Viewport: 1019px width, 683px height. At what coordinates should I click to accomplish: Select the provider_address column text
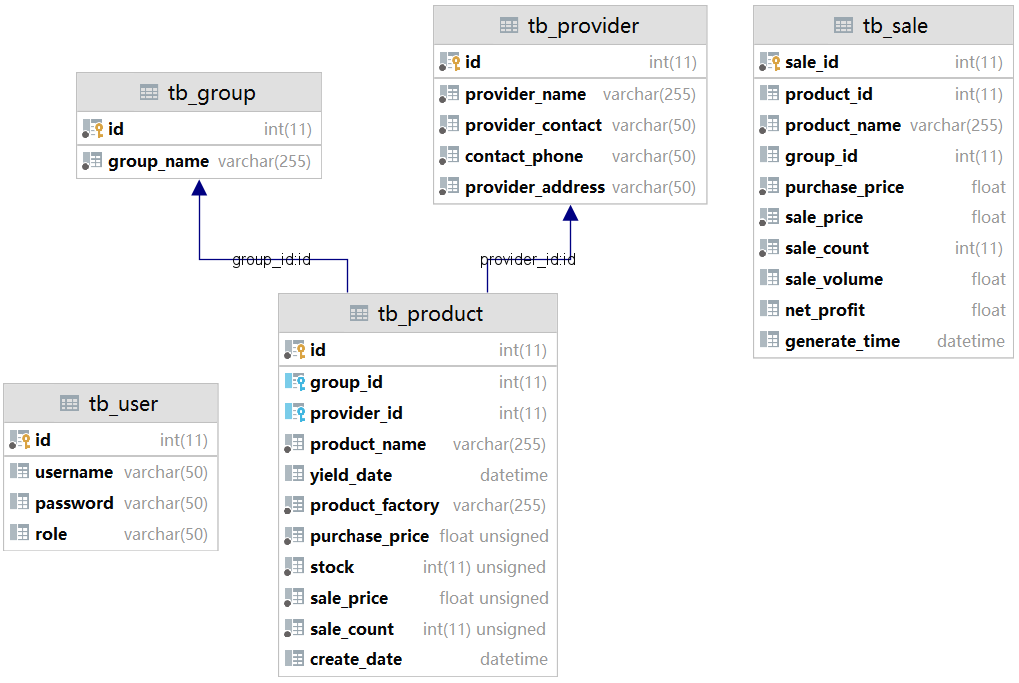coord(535,187)
